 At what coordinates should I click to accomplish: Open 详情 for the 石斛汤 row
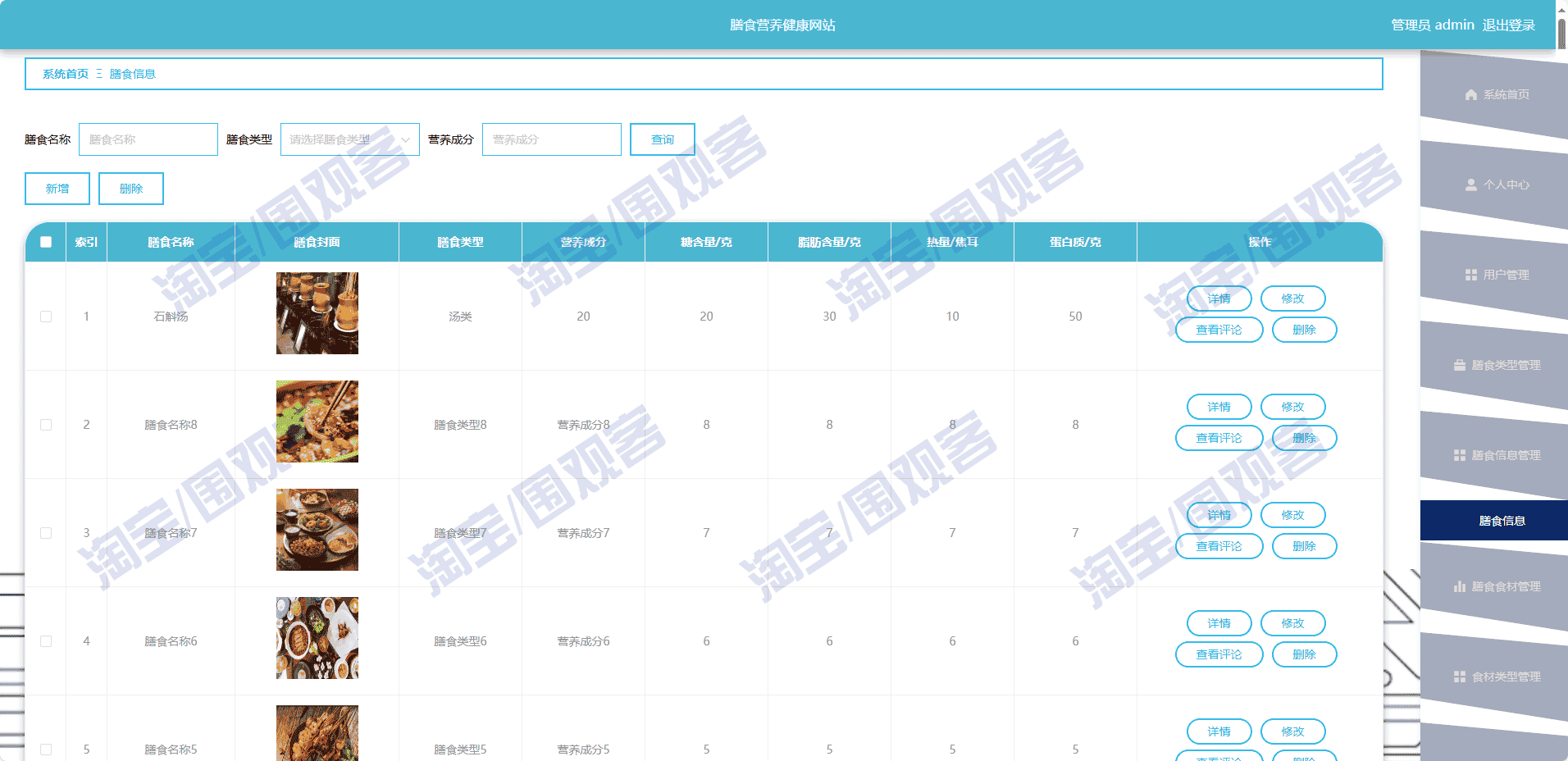click(1219, 298)
